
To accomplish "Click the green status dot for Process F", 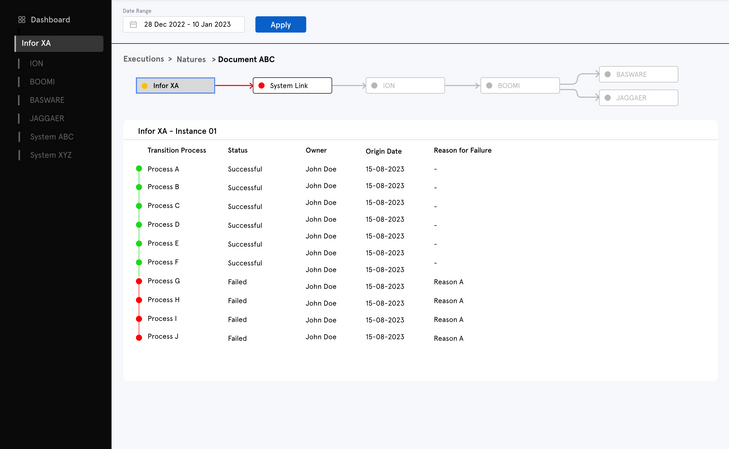I will (x=139, y=262).
